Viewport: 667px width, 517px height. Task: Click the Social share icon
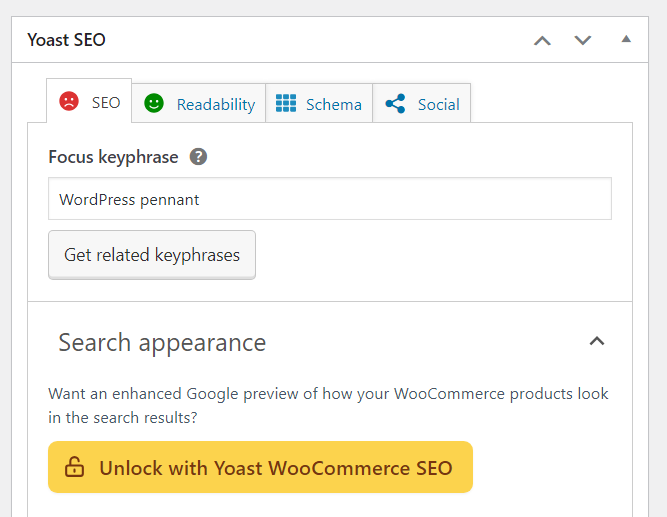pyautogui.click(x=395, y=103)
